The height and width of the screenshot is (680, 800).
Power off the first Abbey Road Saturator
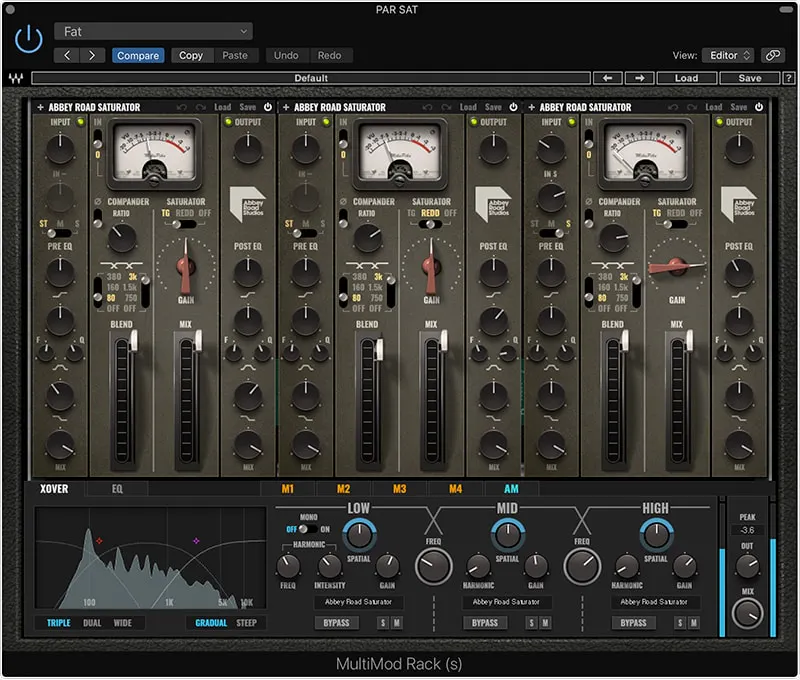coord(268,107)
